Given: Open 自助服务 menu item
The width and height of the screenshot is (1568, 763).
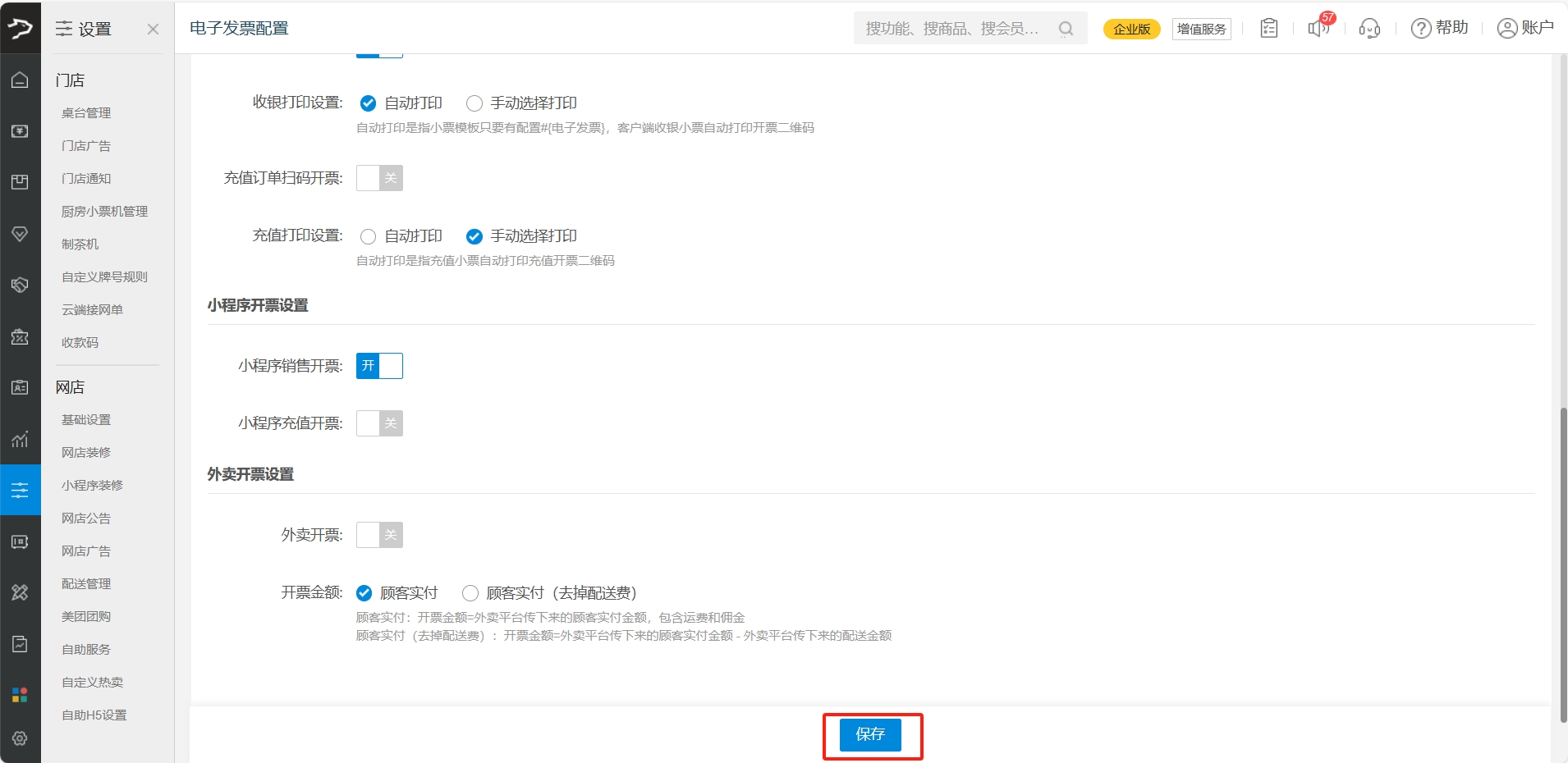Looking at the screenshot, I should [x=86, y=650].
